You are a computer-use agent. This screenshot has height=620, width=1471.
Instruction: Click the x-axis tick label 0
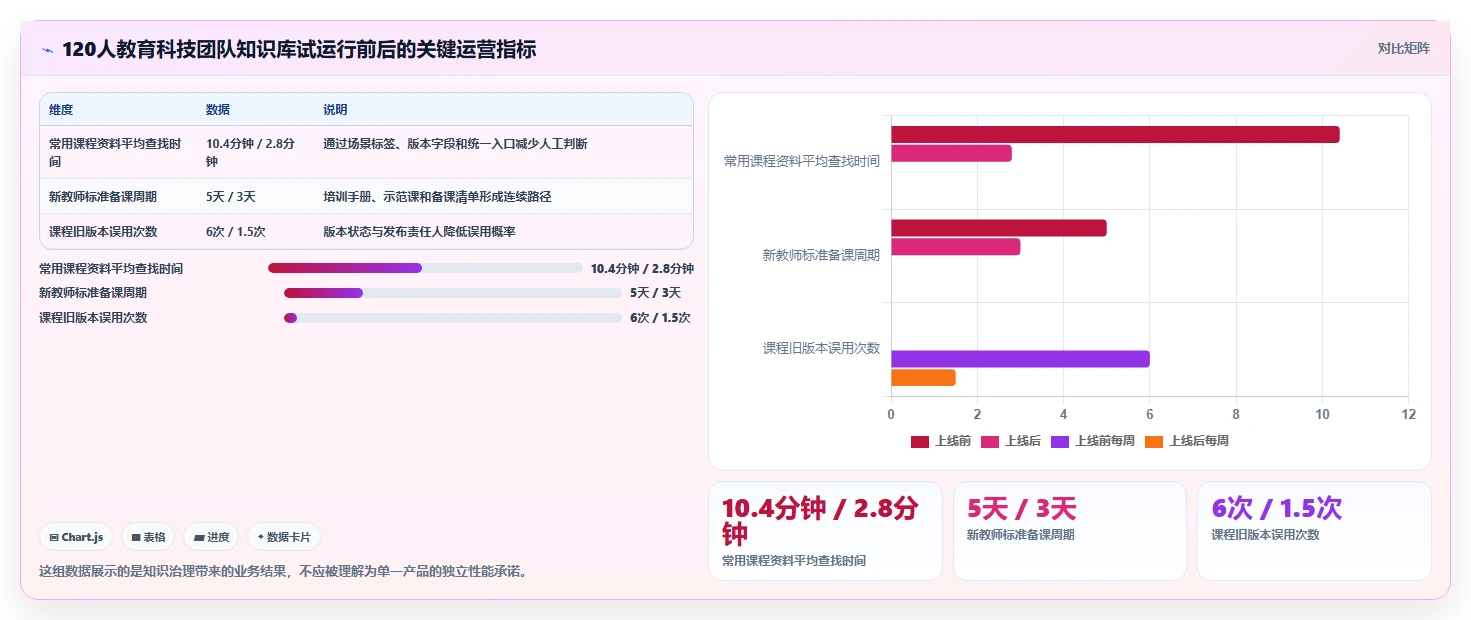[x=891, y=414]
